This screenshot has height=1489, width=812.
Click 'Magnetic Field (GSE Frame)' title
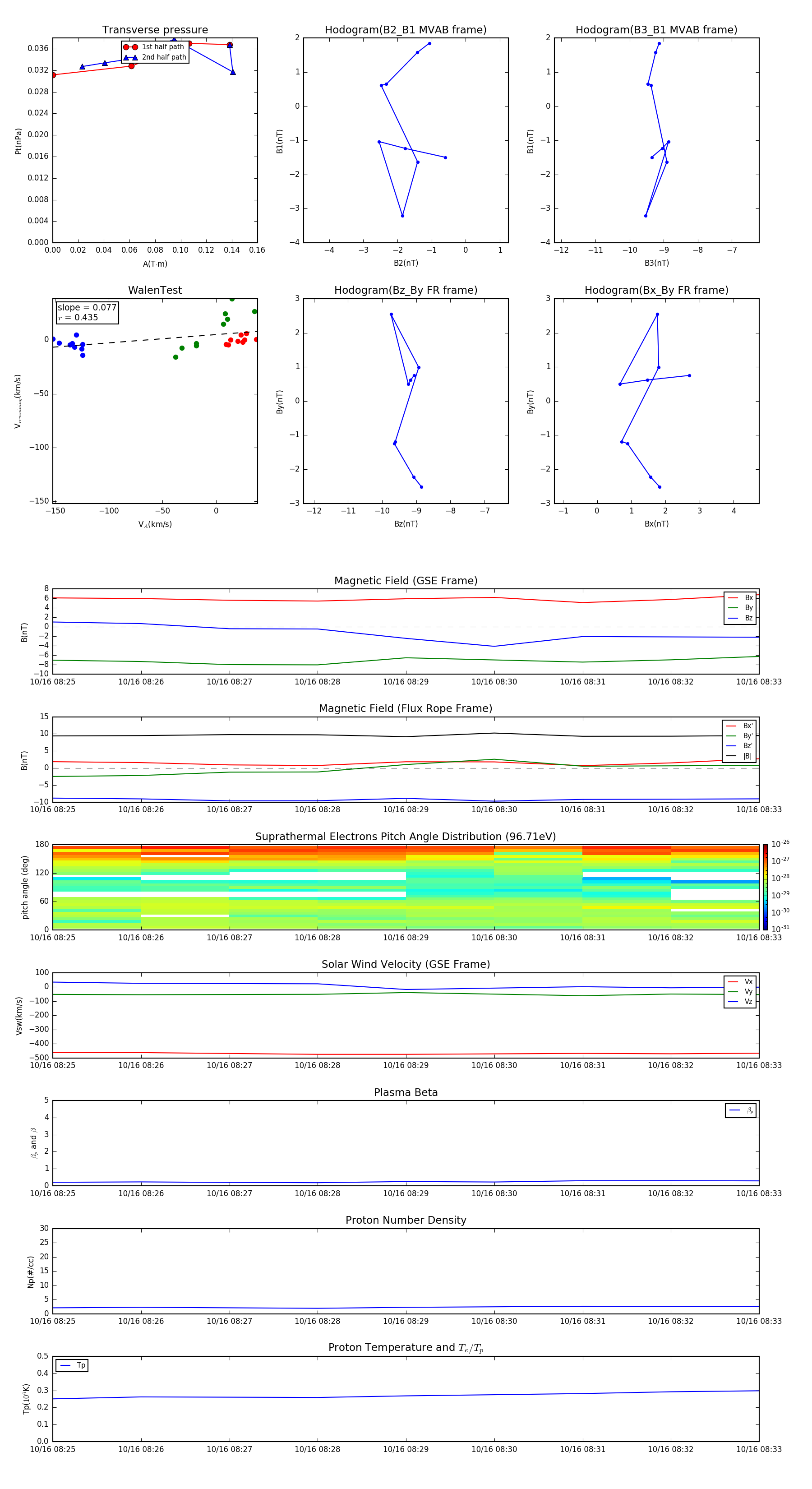406,581
